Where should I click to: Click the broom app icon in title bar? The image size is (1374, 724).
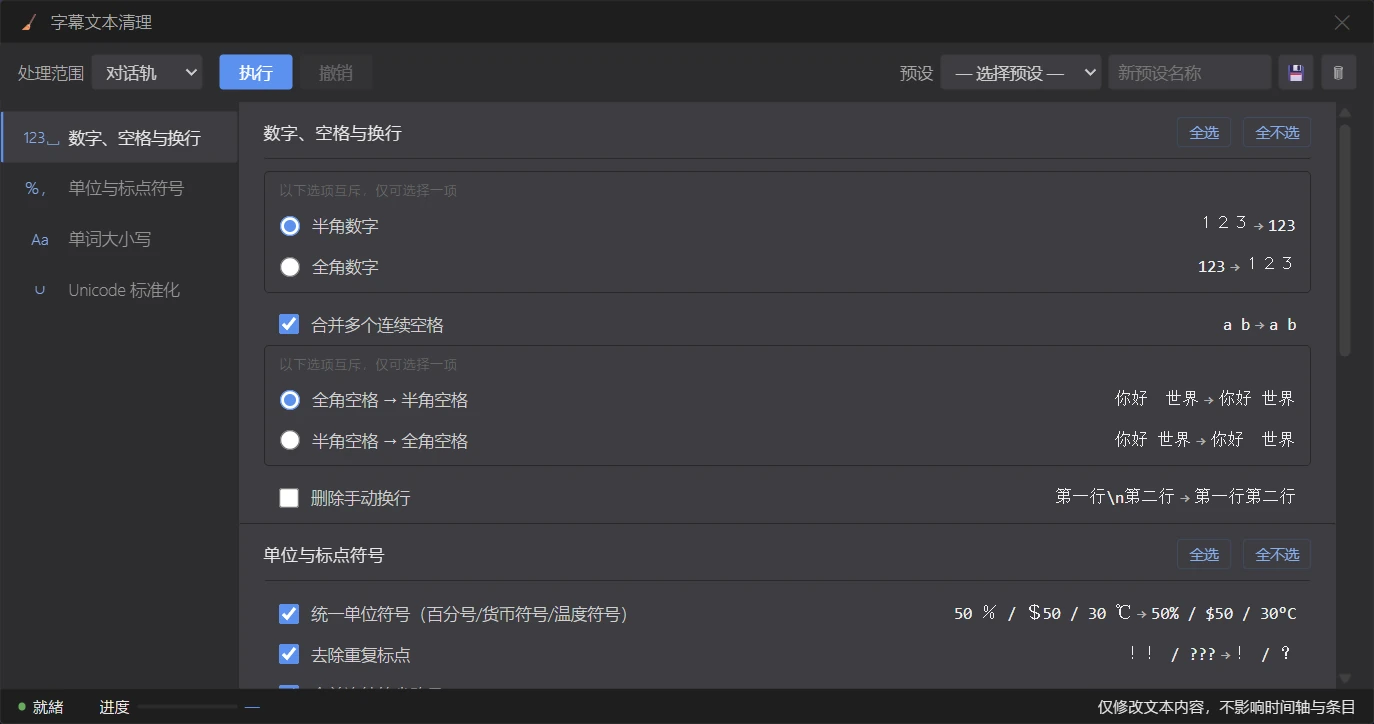(x=30, y=22)
